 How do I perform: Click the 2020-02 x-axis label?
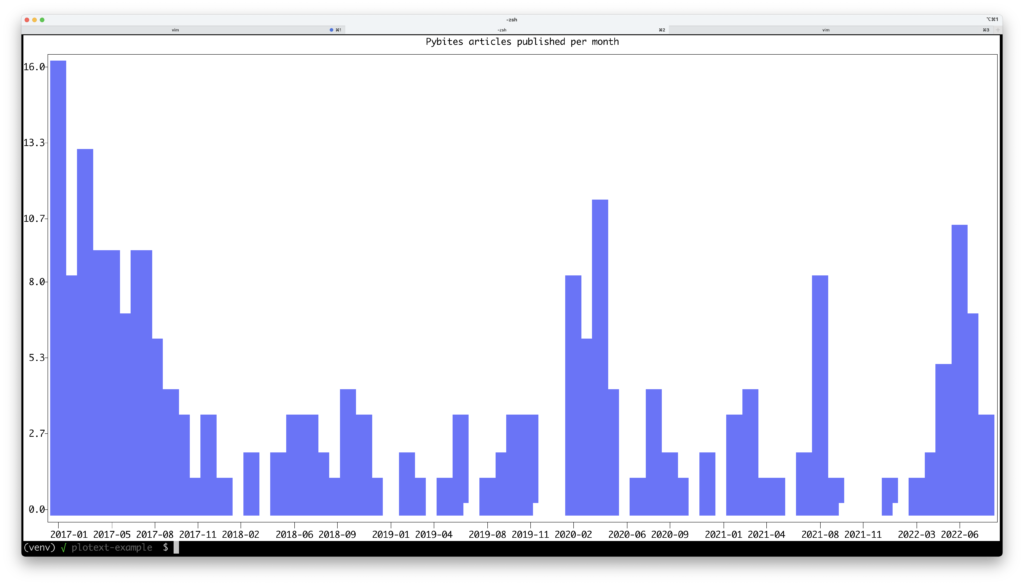coord(574,534)
